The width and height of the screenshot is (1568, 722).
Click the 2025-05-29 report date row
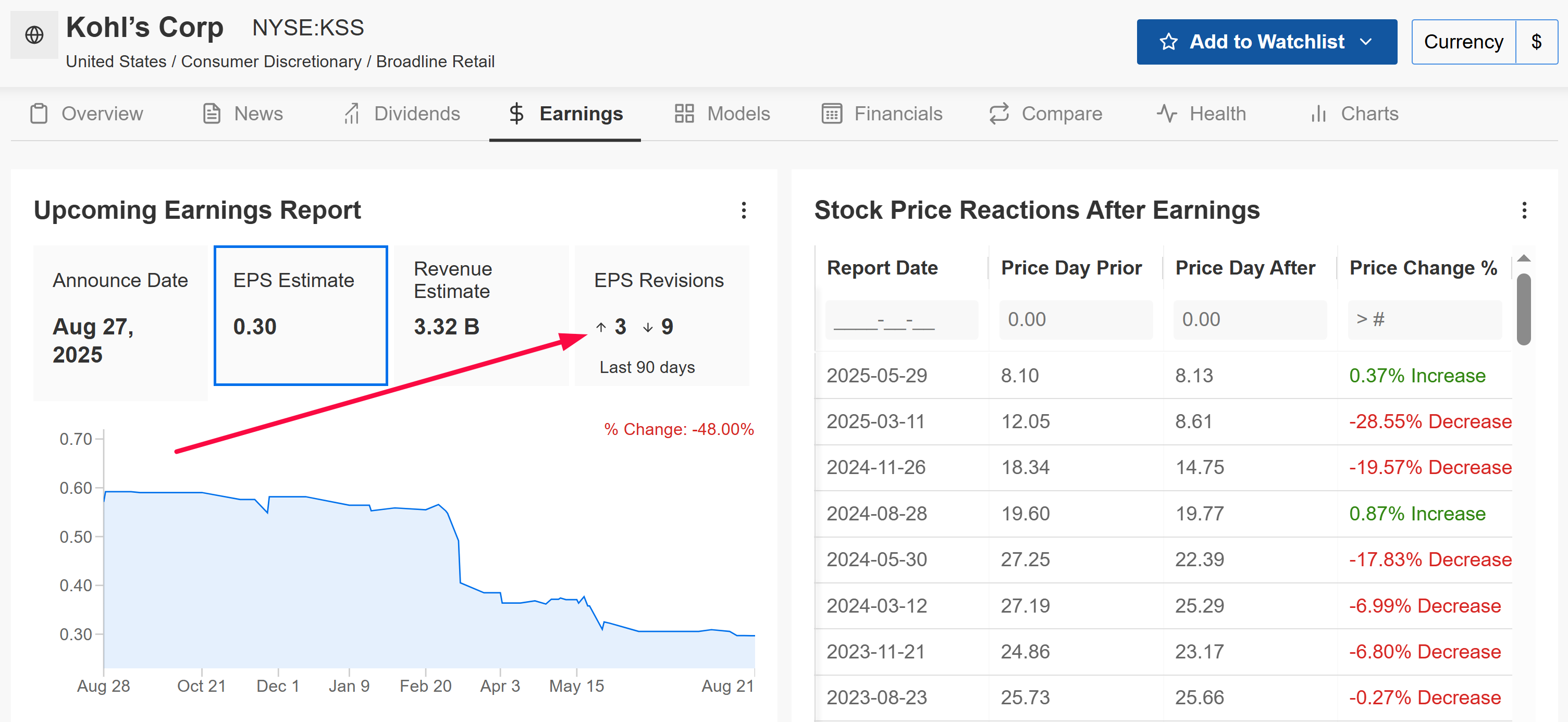click(1163, 375)
